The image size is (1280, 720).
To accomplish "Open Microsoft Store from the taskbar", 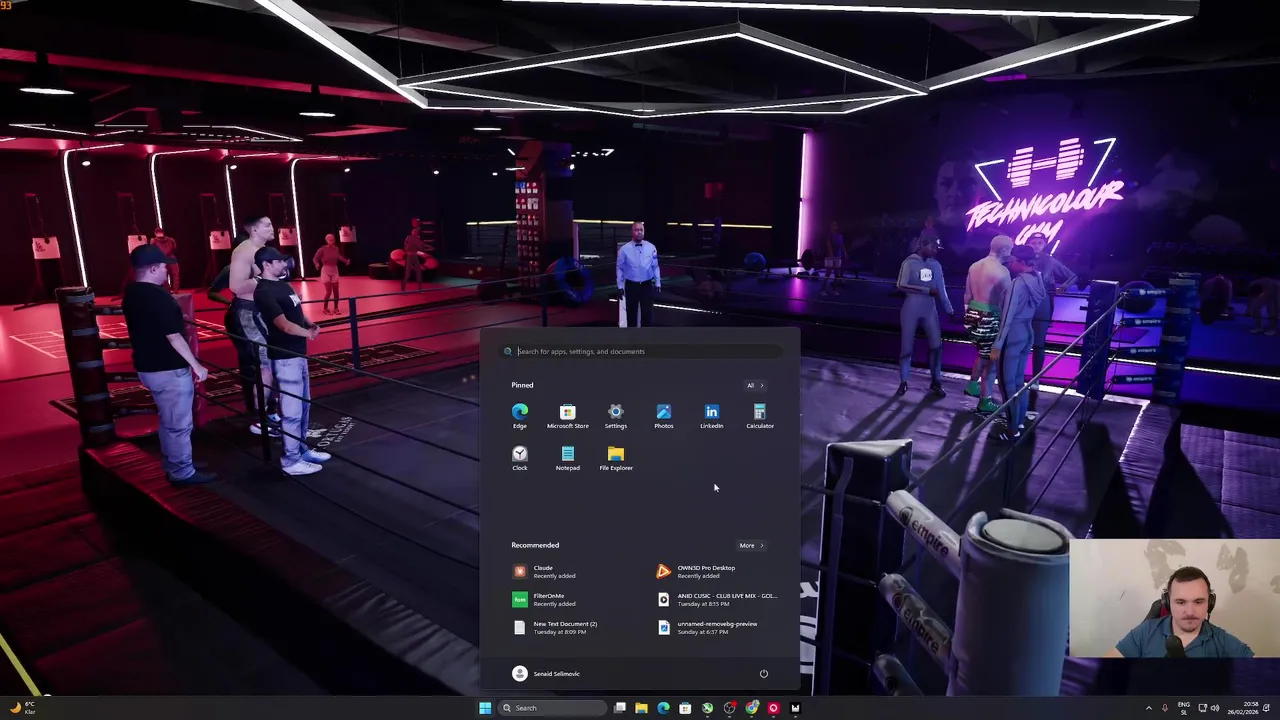I will [685, 708].
